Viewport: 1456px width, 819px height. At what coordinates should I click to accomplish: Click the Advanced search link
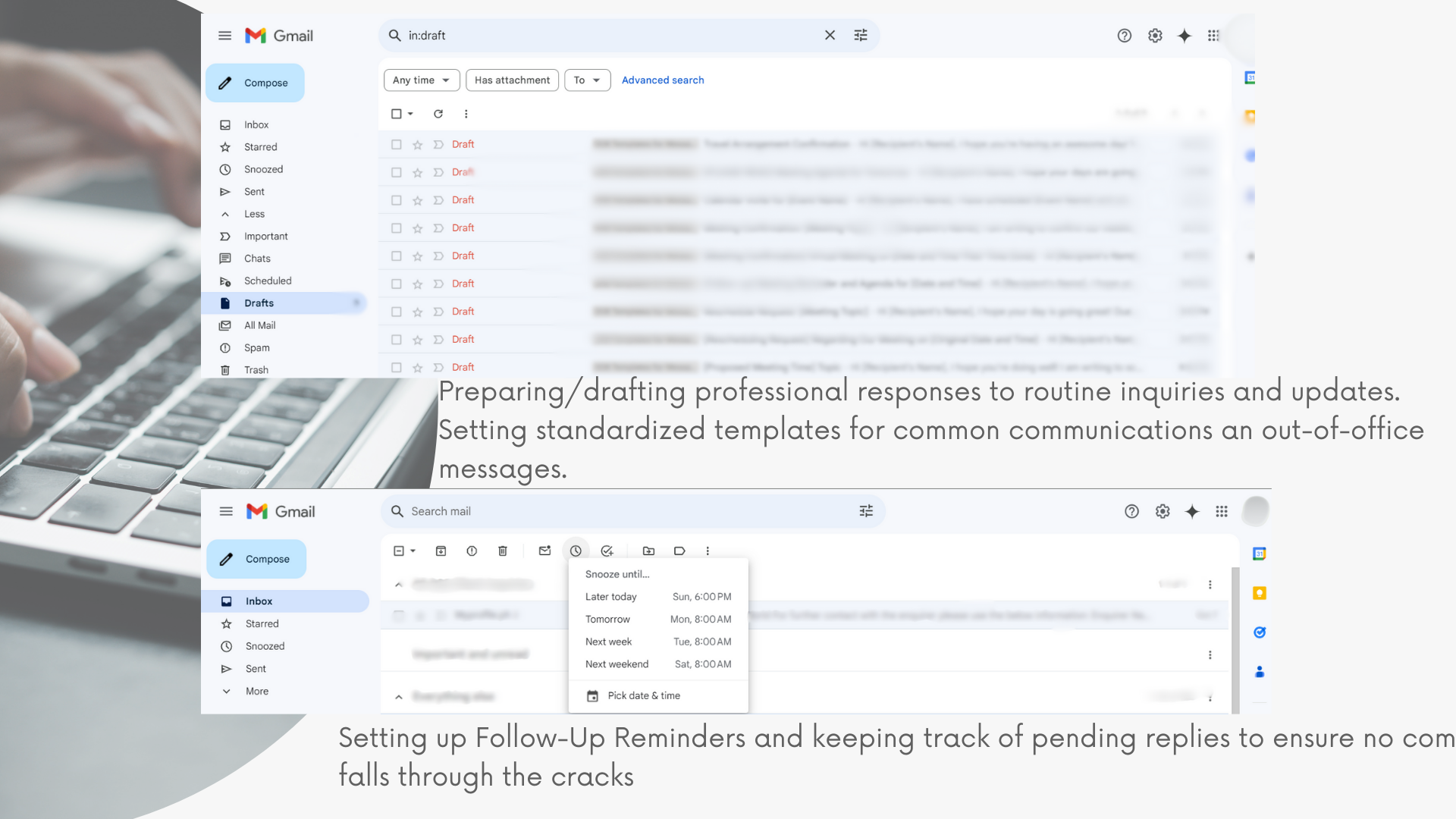(663, 80)
